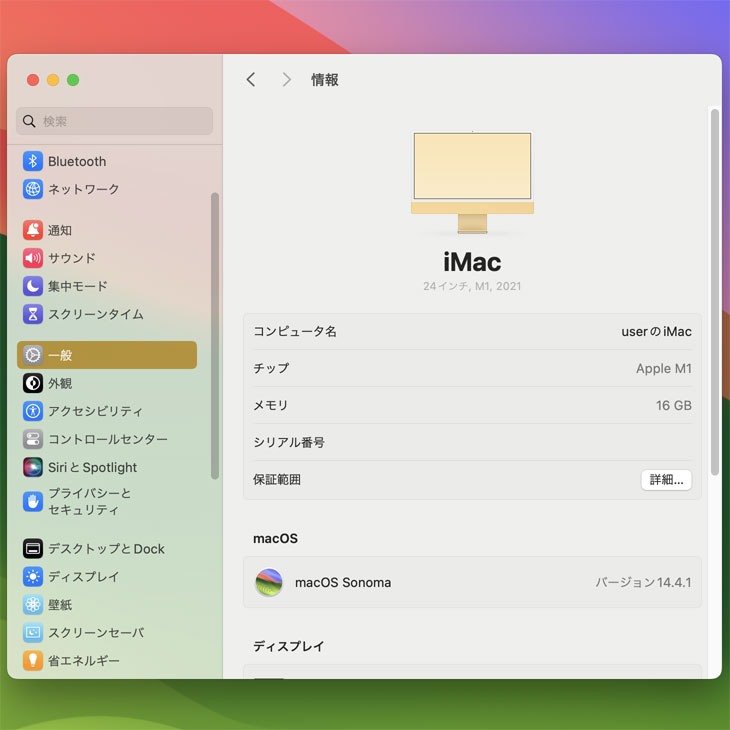
Task: Click the 検索 search field
Action: pyautogui.click(x=115, y=121)
